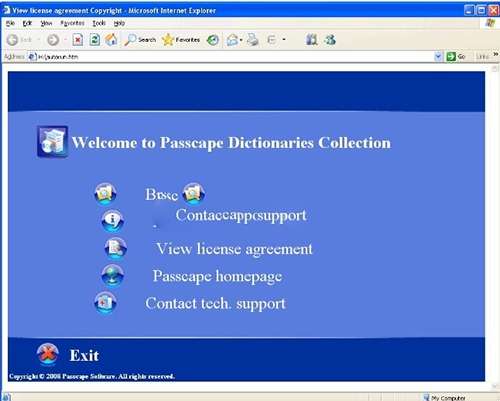Image resolution: width=500 pixels, height=401 pixels.
Task: Expand the Links toolbar chevron
Action: point(496,54)
